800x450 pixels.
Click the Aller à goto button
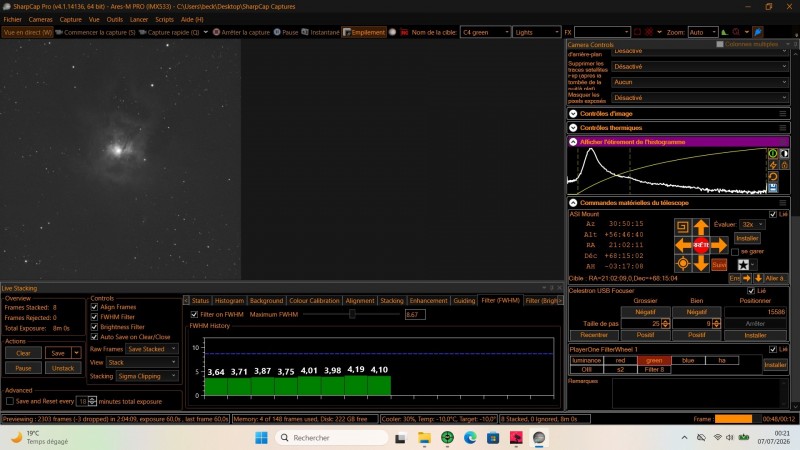(774, 279)
